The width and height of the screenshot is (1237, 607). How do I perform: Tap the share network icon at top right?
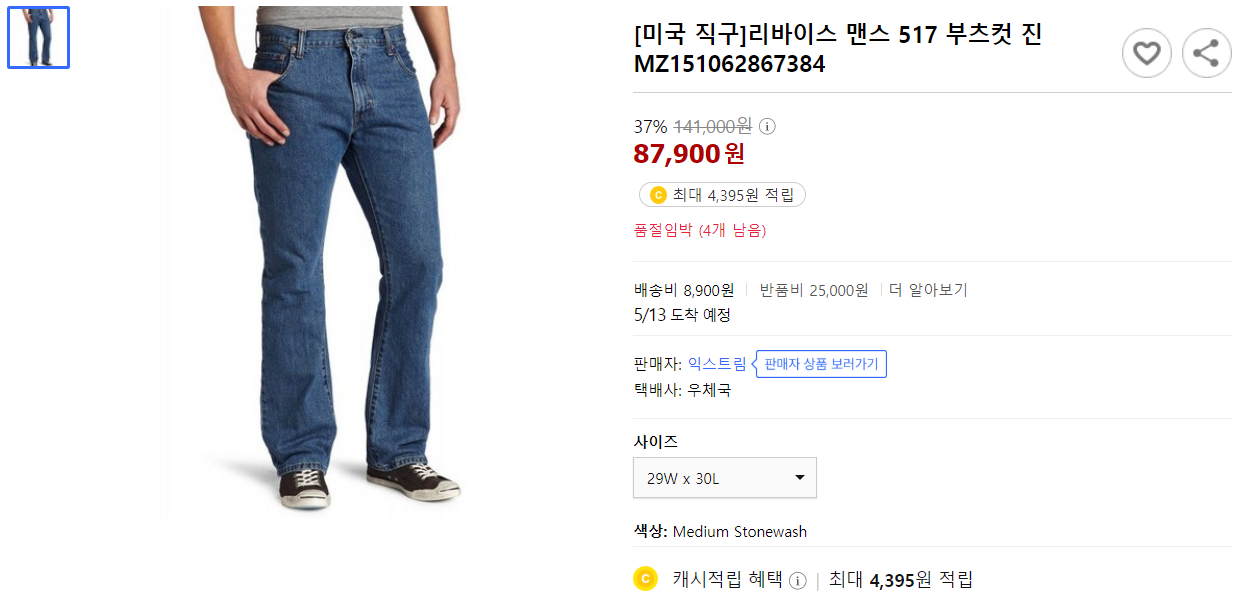1205,52
